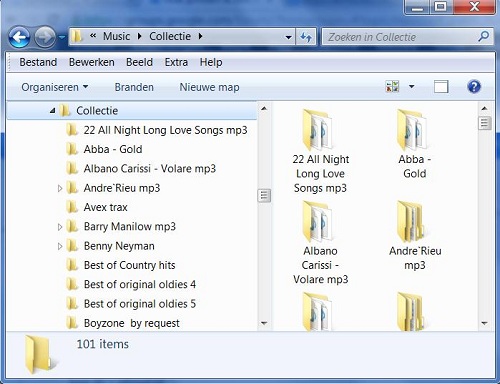The width and height of the screenshot is (500, 384).
Task: Click folder icon beside Avex trax
Action: 72,207
